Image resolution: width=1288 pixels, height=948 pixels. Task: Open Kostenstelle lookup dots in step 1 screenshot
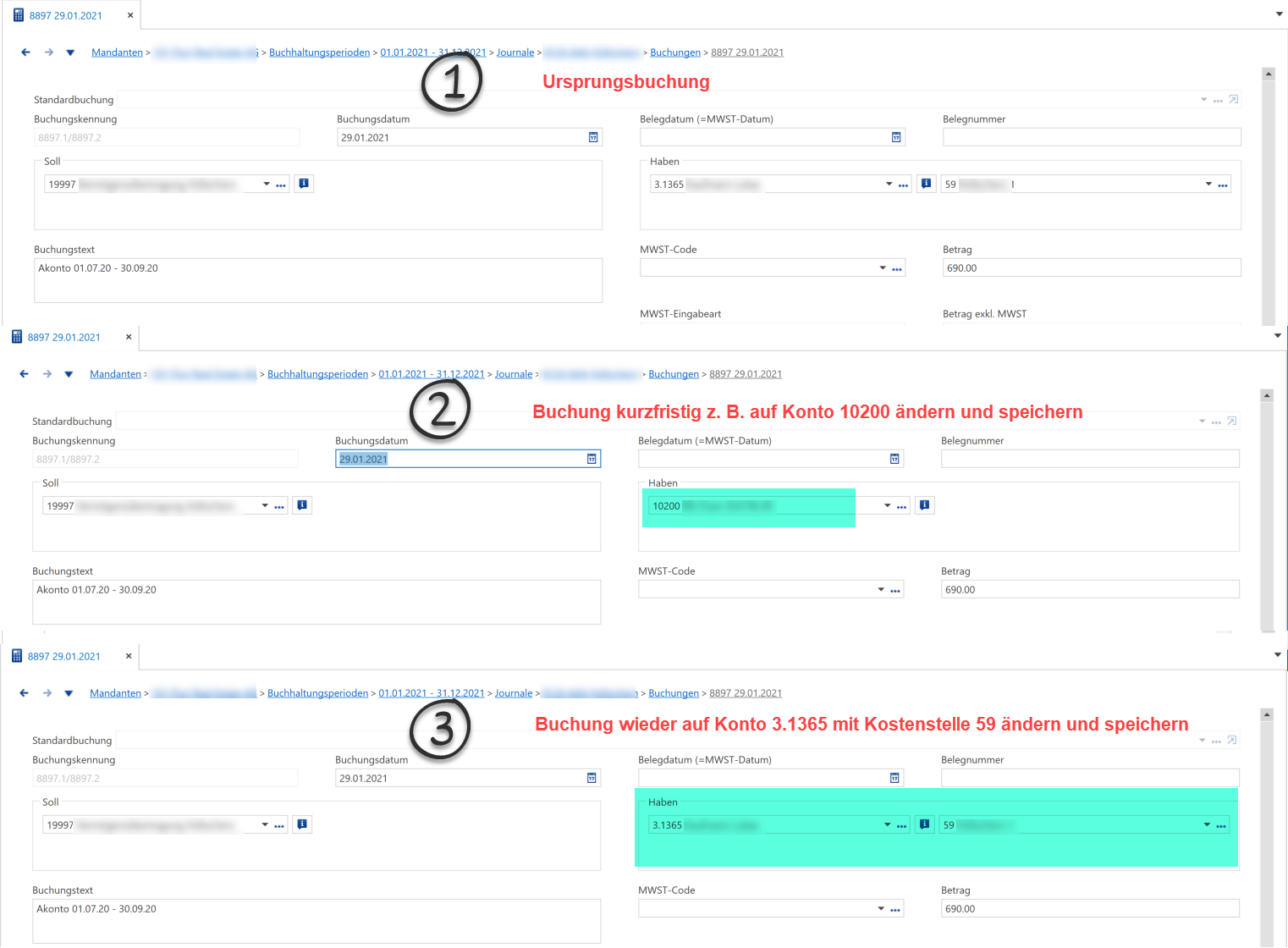tap(1223, 185)
